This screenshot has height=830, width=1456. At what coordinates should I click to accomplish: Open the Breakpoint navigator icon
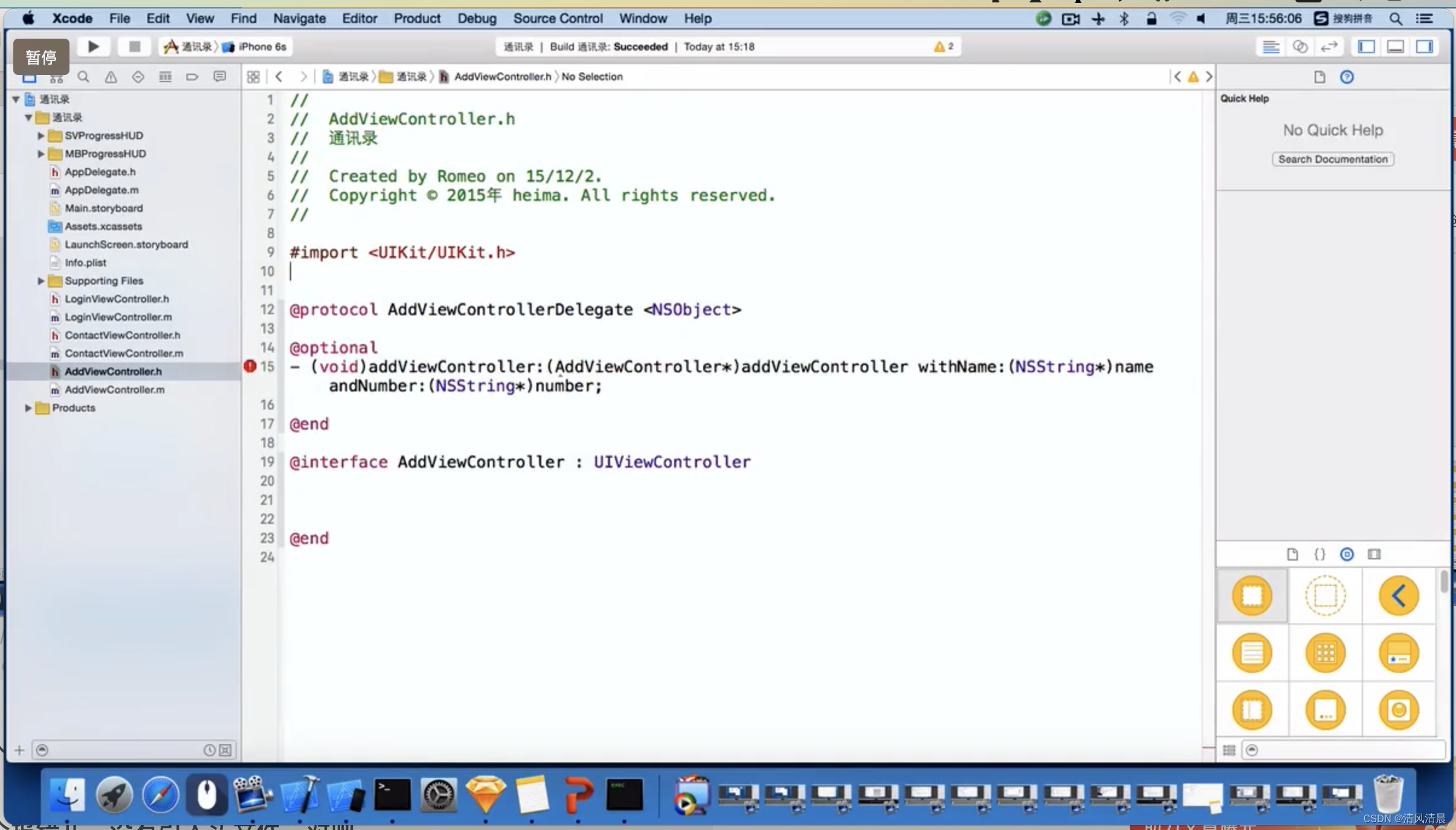click(192, 77)
